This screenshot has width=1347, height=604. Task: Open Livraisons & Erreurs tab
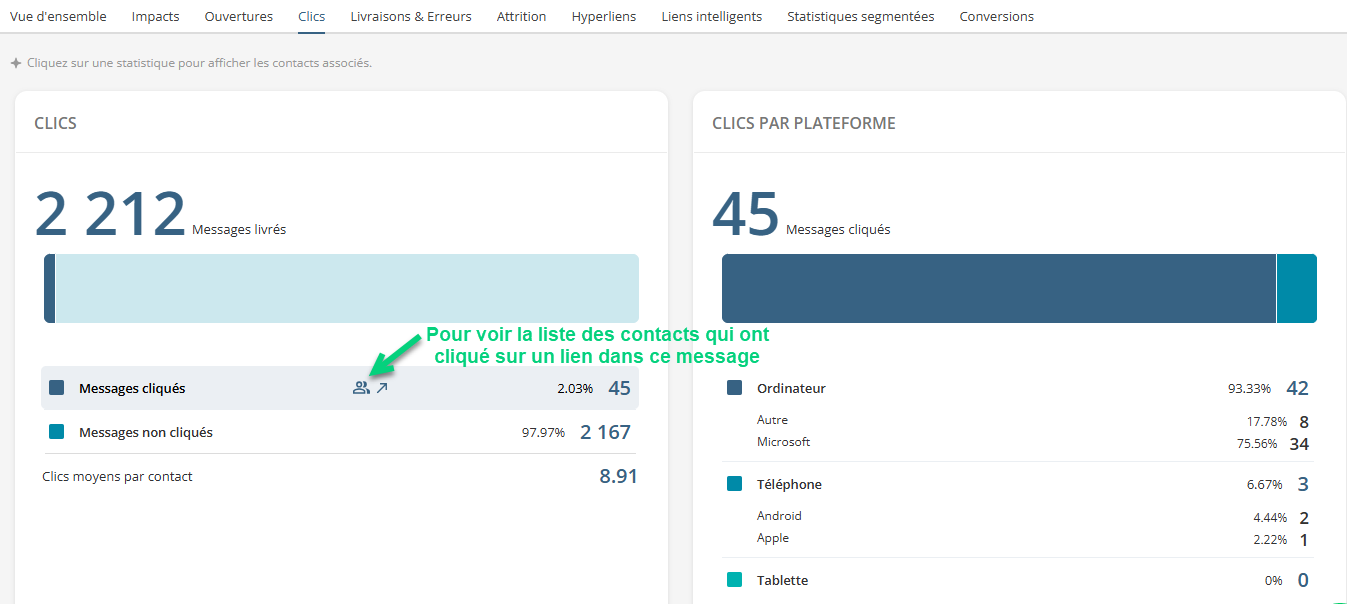(x=411, y=16)
